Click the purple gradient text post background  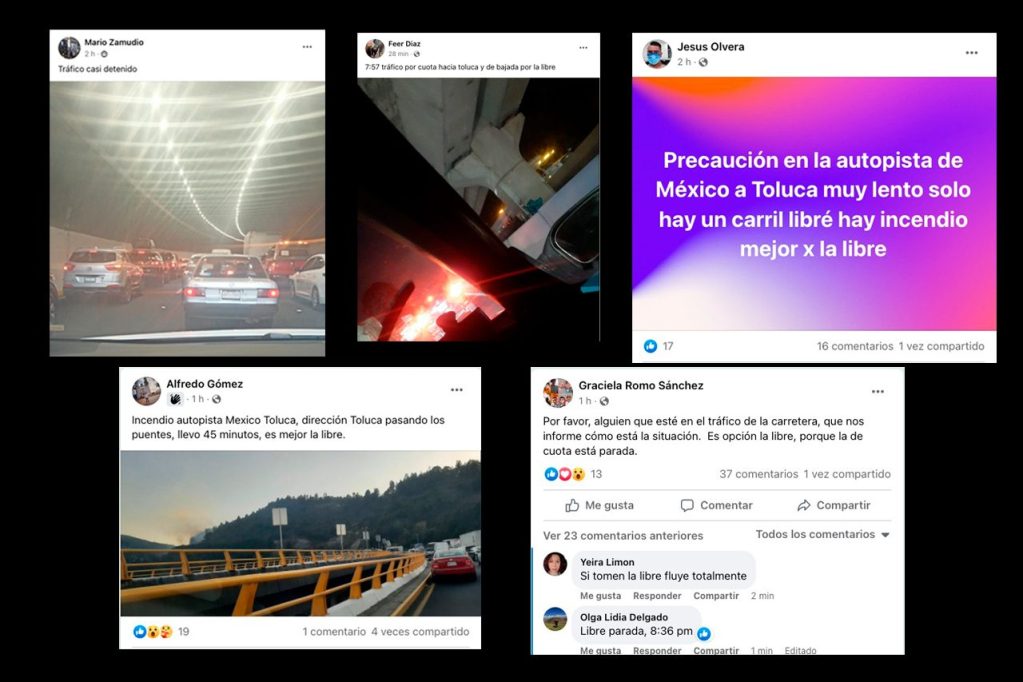tap(814, 204)
